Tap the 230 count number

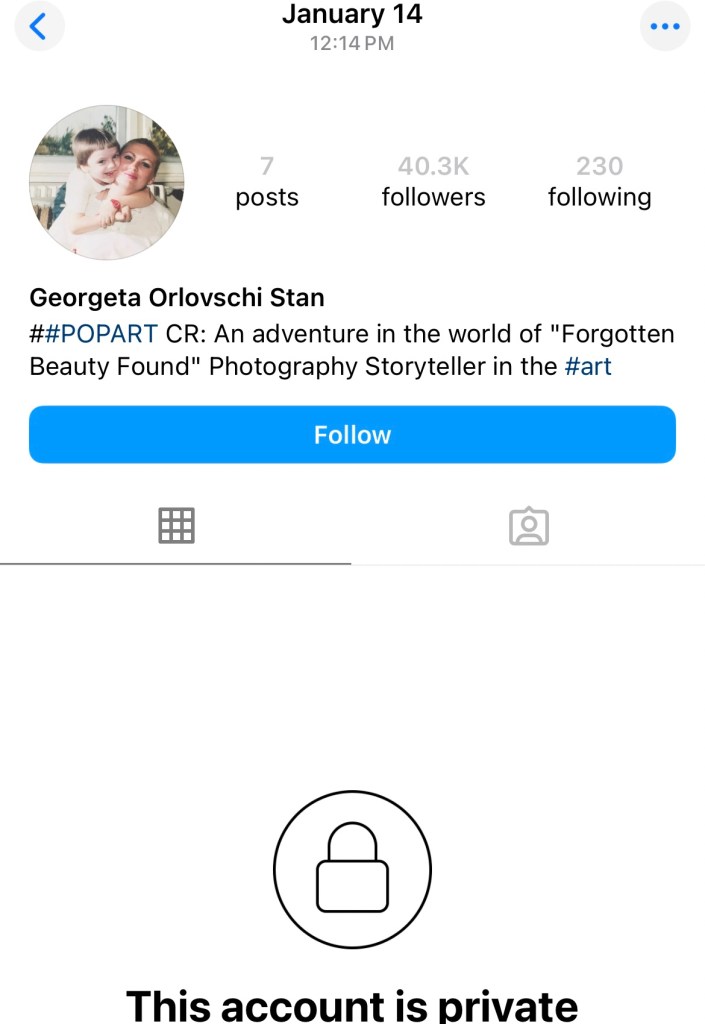click(599, 166)
